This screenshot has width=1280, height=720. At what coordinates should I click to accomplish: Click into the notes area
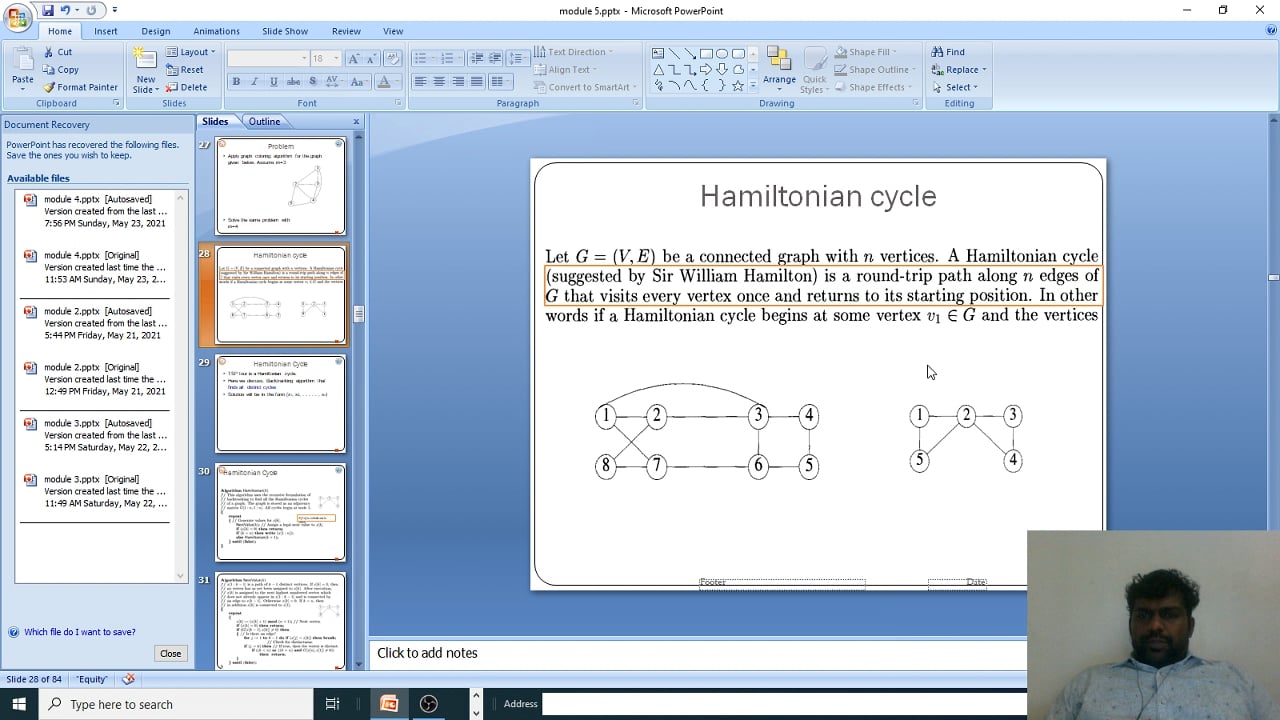[700, 653]
